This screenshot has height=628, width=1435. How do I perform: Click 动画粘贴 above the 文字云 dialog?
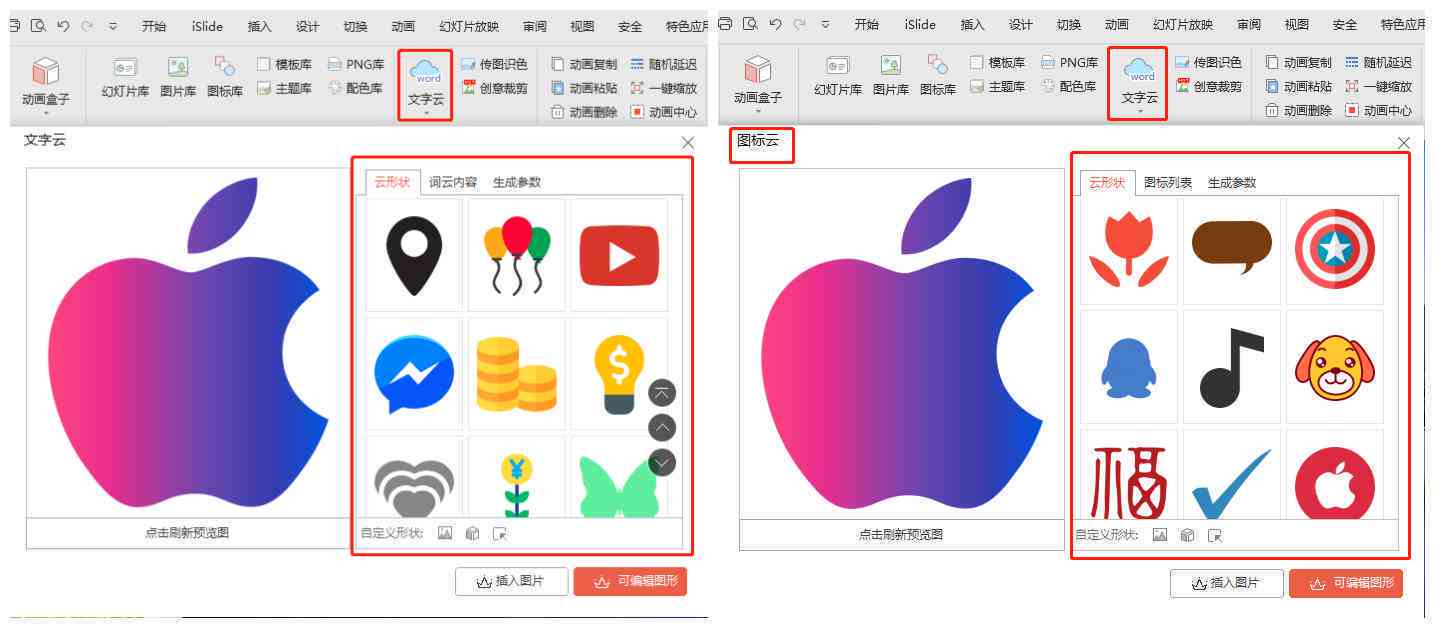[x=584, y=88]
